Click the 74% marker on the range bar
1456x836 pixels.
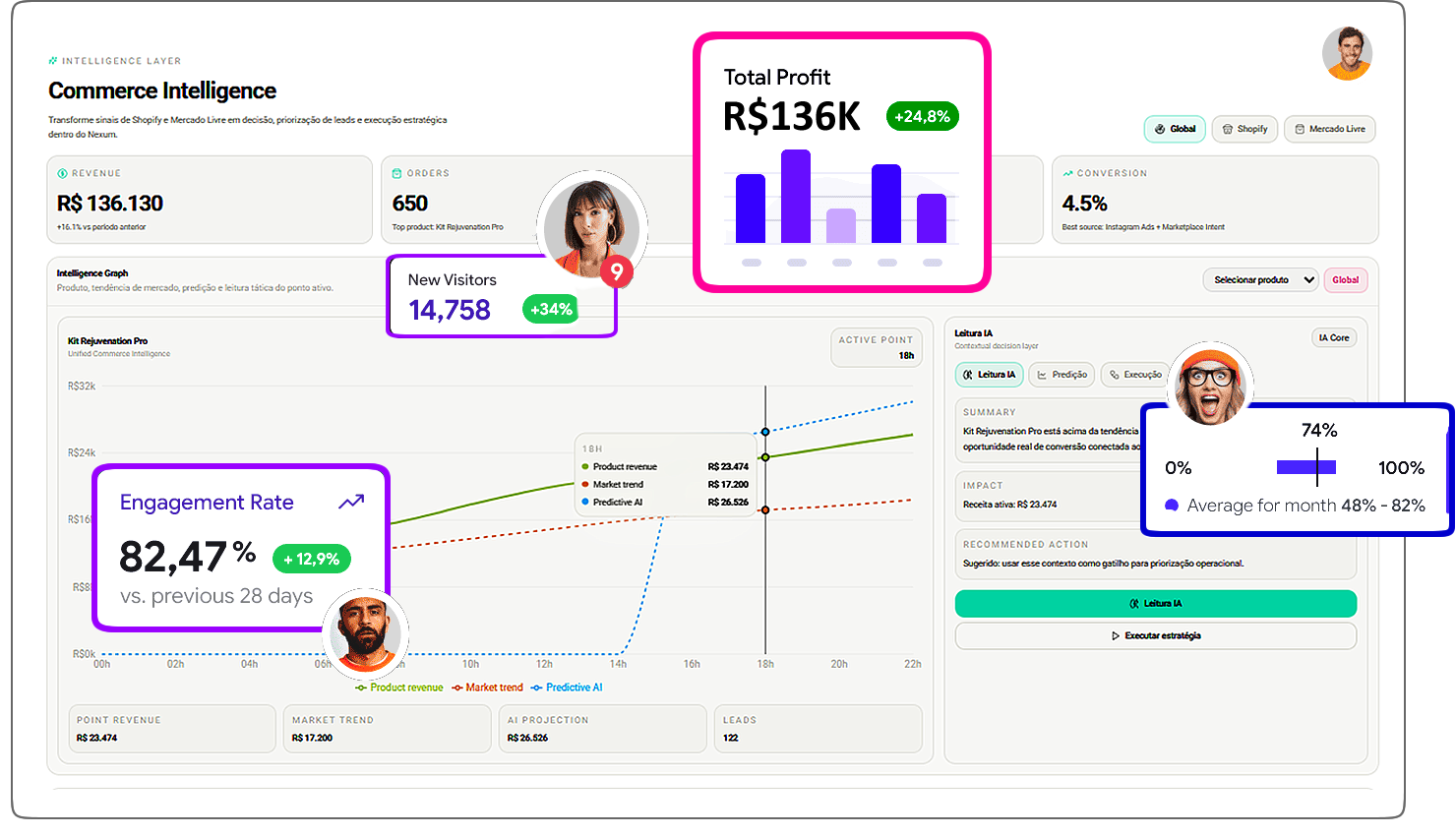1317,467
